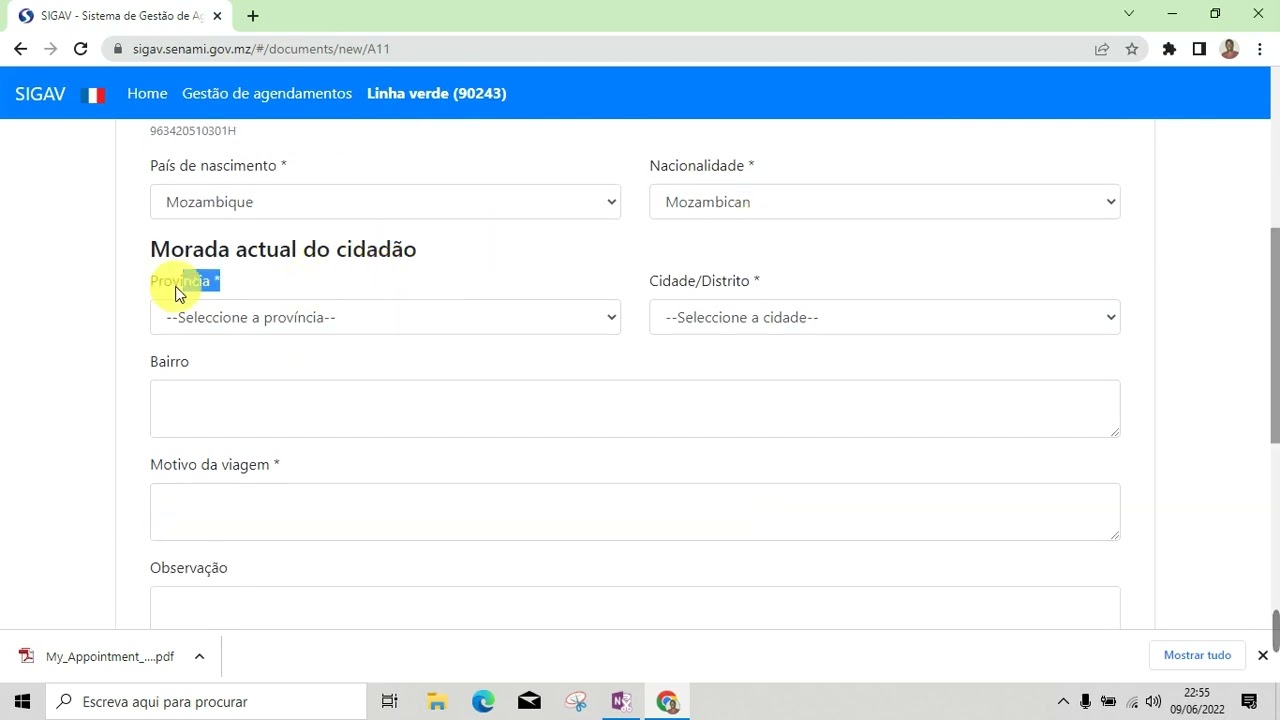Open the Chrome three-dot menu

pyautogui.click(x=1259, y=48)
